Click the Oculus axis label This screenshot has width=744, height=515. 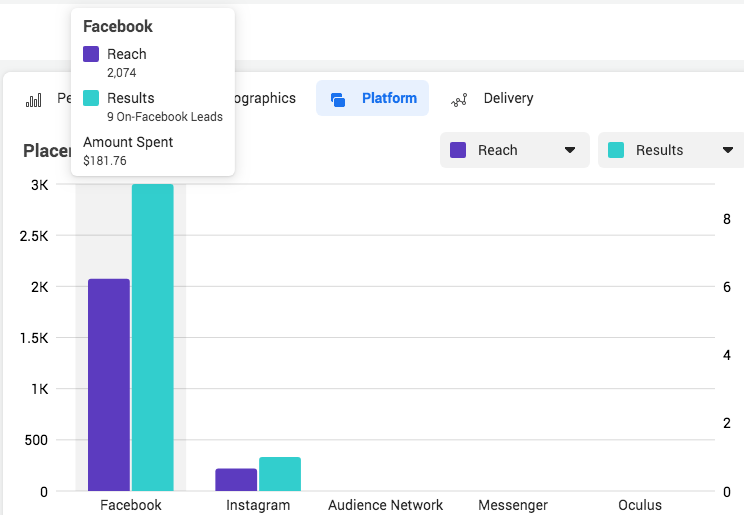click(x=640, y=505)
